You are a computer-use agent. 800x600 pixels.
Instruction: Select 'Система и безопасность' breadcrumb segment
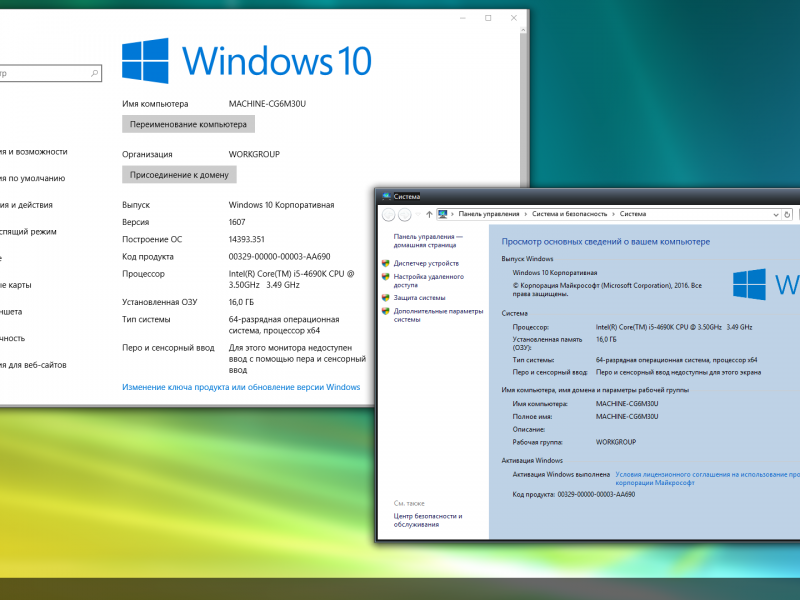(x=569, y=214)
